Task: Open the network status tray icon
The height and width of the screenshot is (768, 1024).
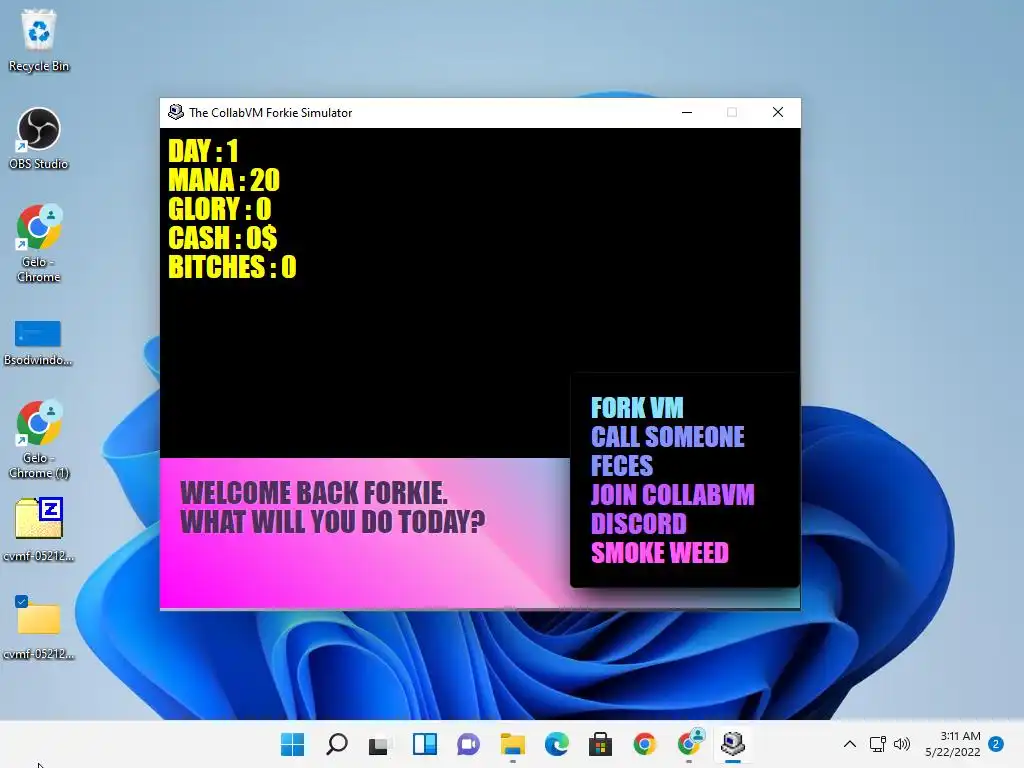Action: 878,744
